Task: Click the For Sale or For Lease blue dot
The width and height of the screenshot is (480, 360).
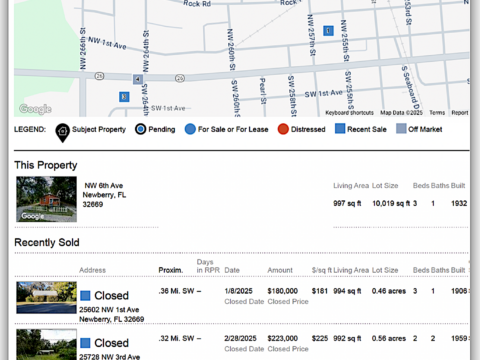Action: tap(190, 129)
